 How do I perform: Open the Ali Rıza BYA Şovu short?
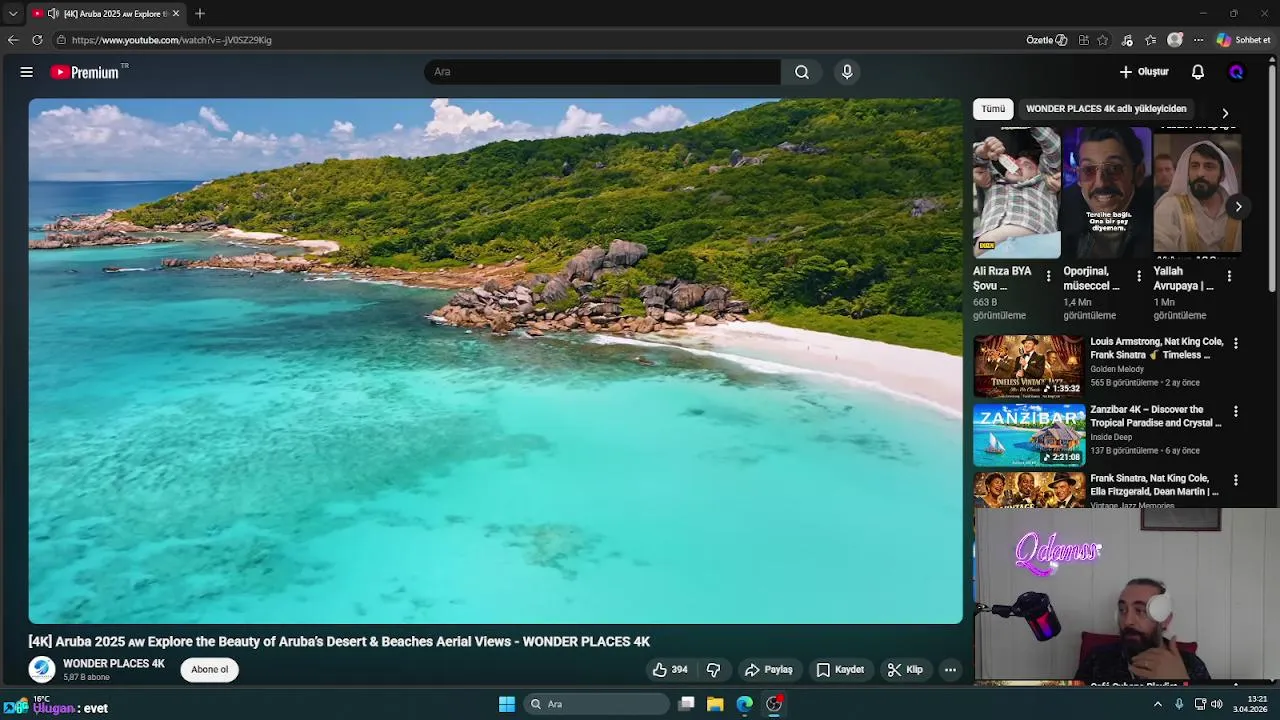point(1016,193)
